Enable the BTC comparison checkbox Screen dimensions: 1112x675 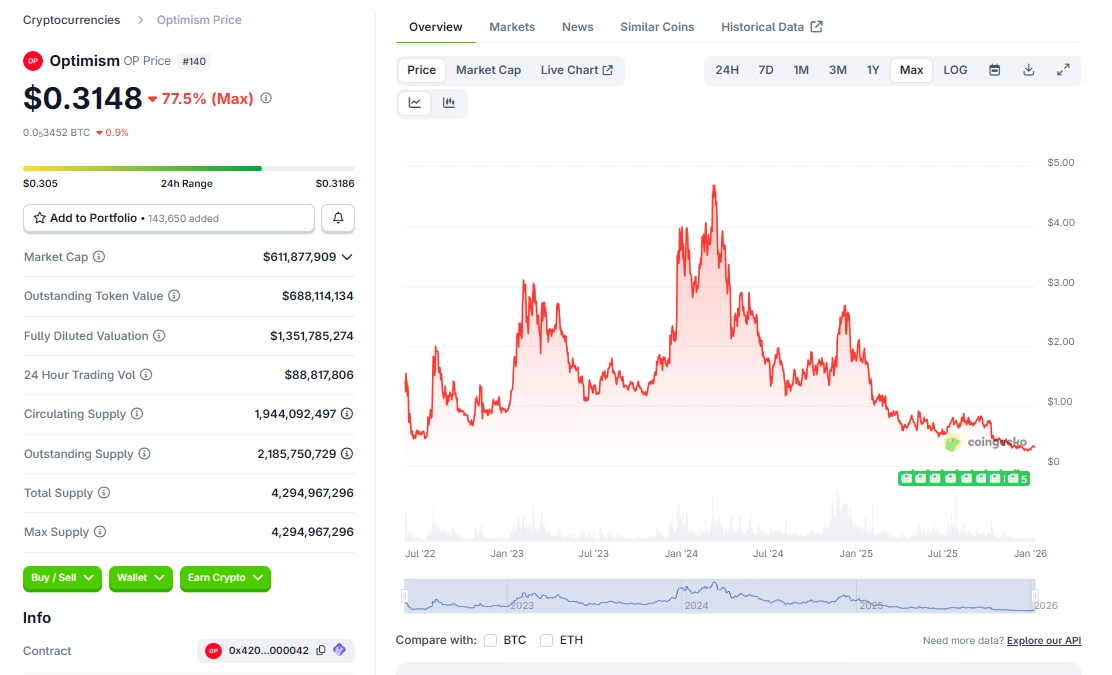490,640
